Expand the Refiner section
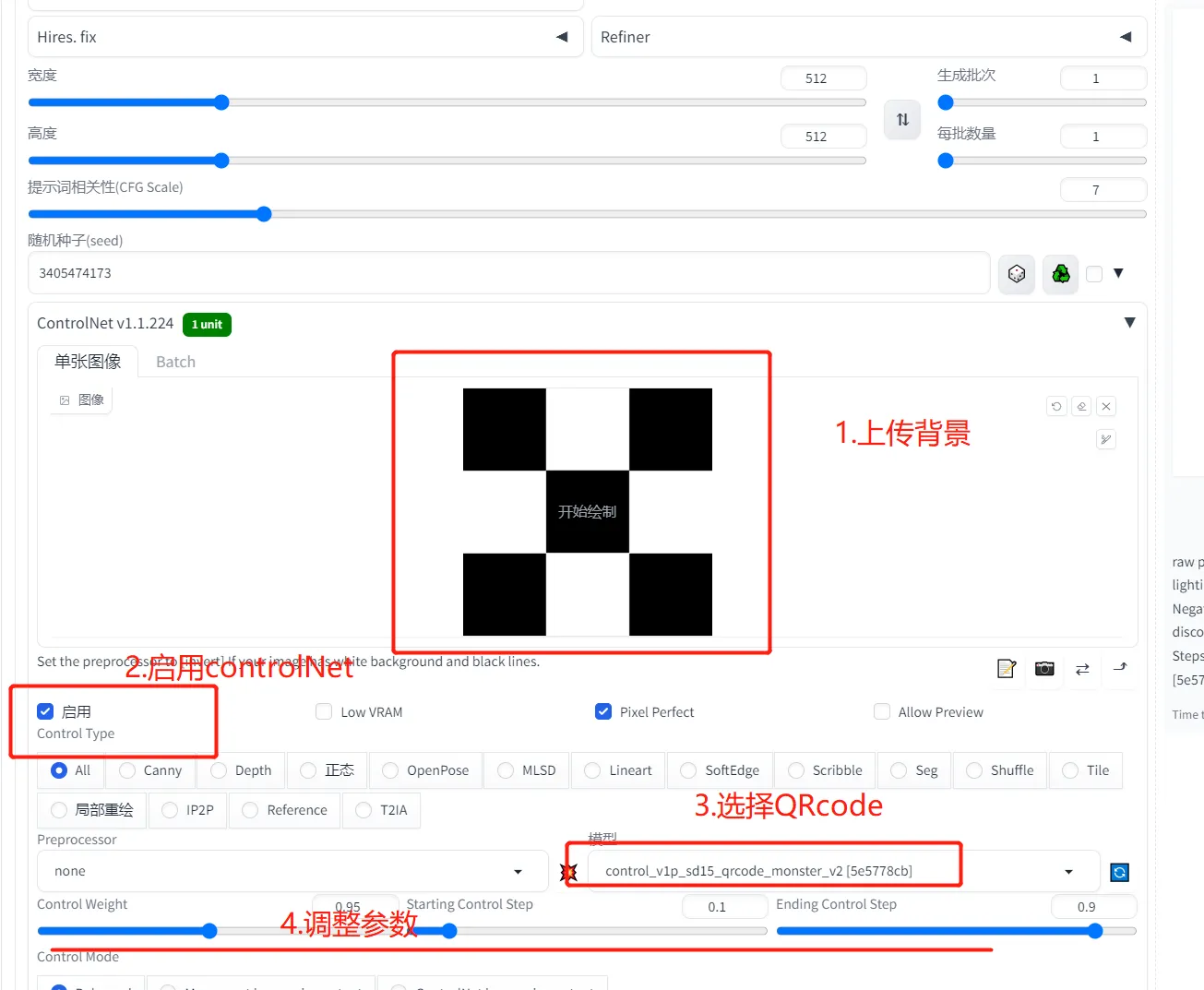The width and height of the screenshot is (1204, 990). [x=868, y=37]
